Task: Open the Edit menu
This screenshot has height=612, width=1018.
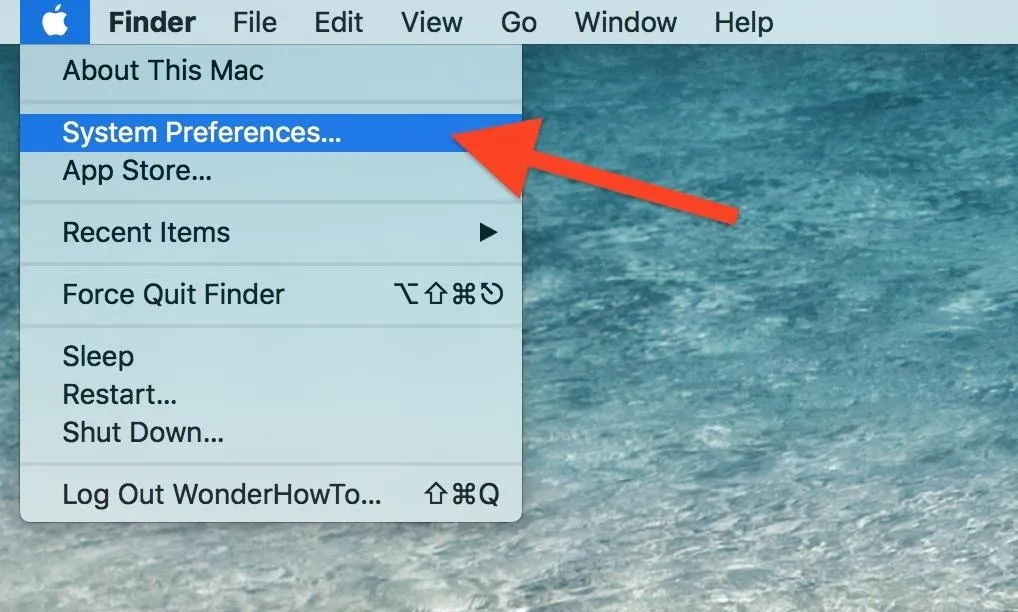Action: click(338, 23)
